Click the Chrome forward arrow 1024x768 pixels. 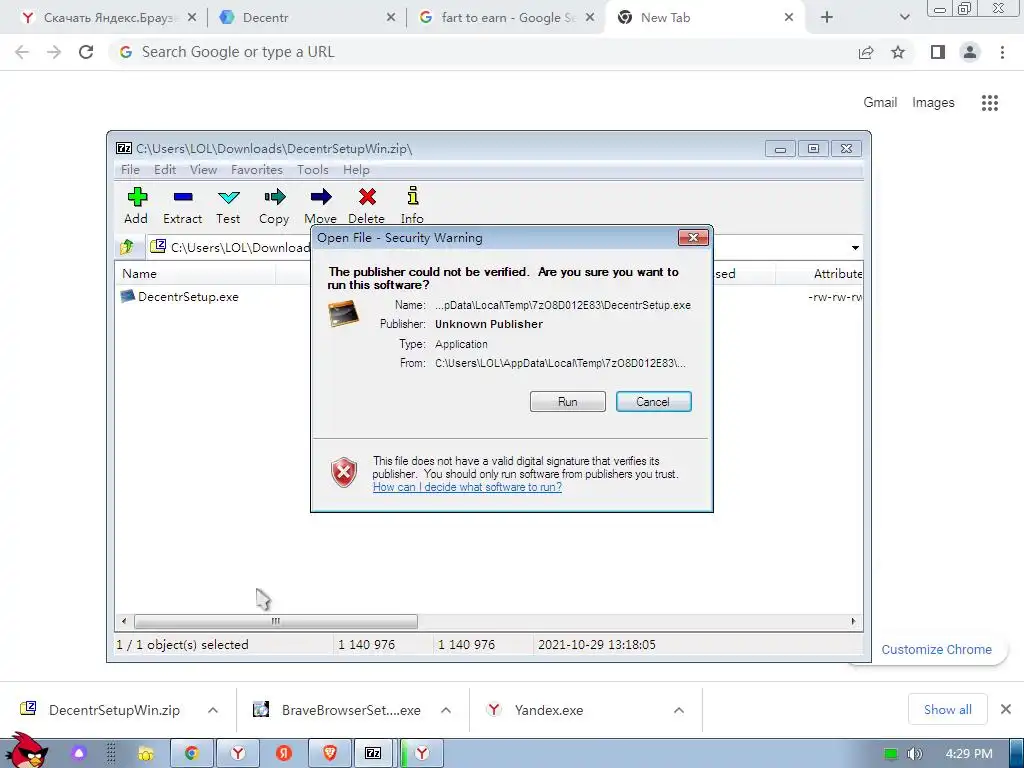(54, 52)
